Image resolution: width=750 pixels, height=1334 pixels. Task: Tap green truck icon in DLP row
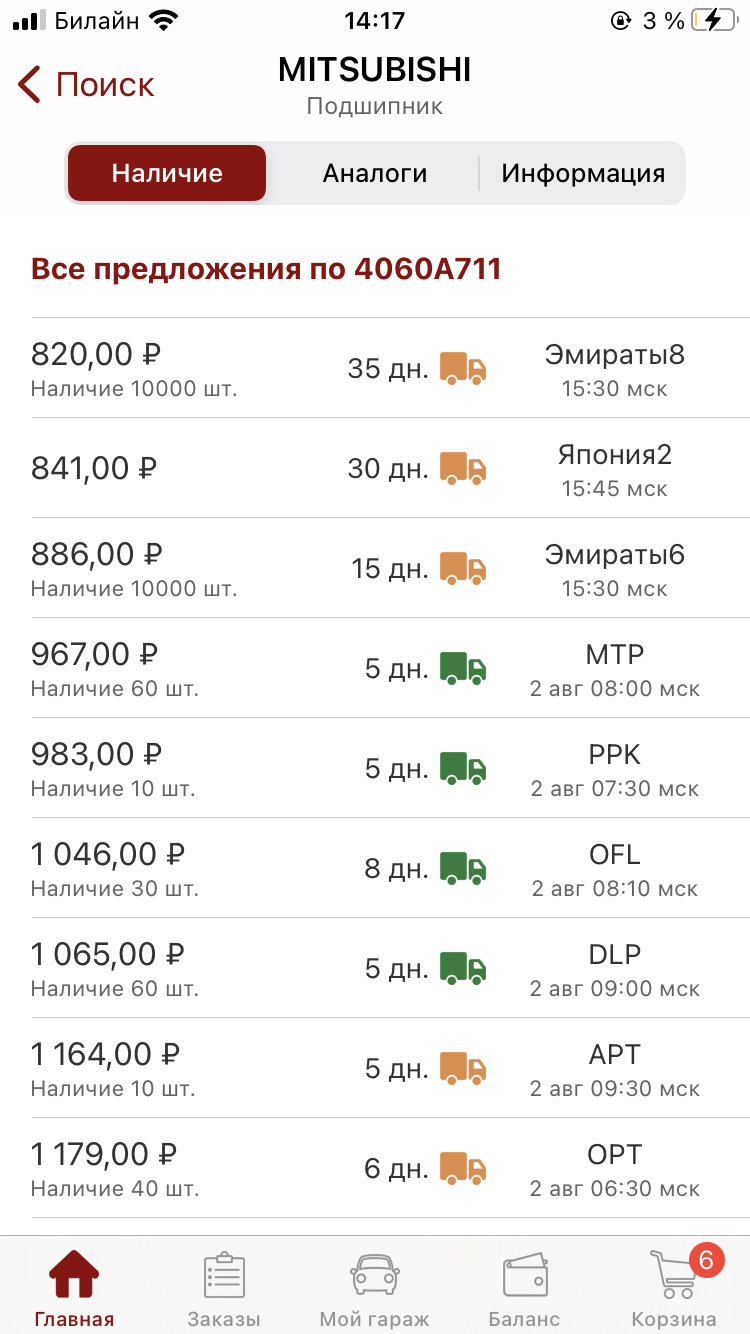click(x=463, y=968)
